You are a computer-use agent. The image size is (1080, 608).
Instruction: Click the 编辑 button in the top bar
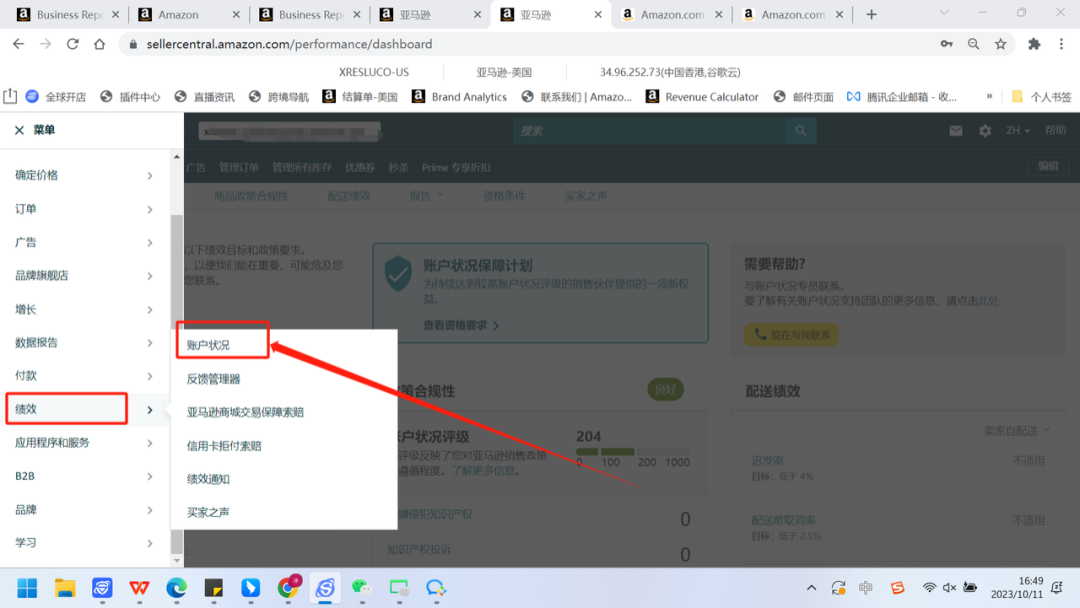[1048, 166]
